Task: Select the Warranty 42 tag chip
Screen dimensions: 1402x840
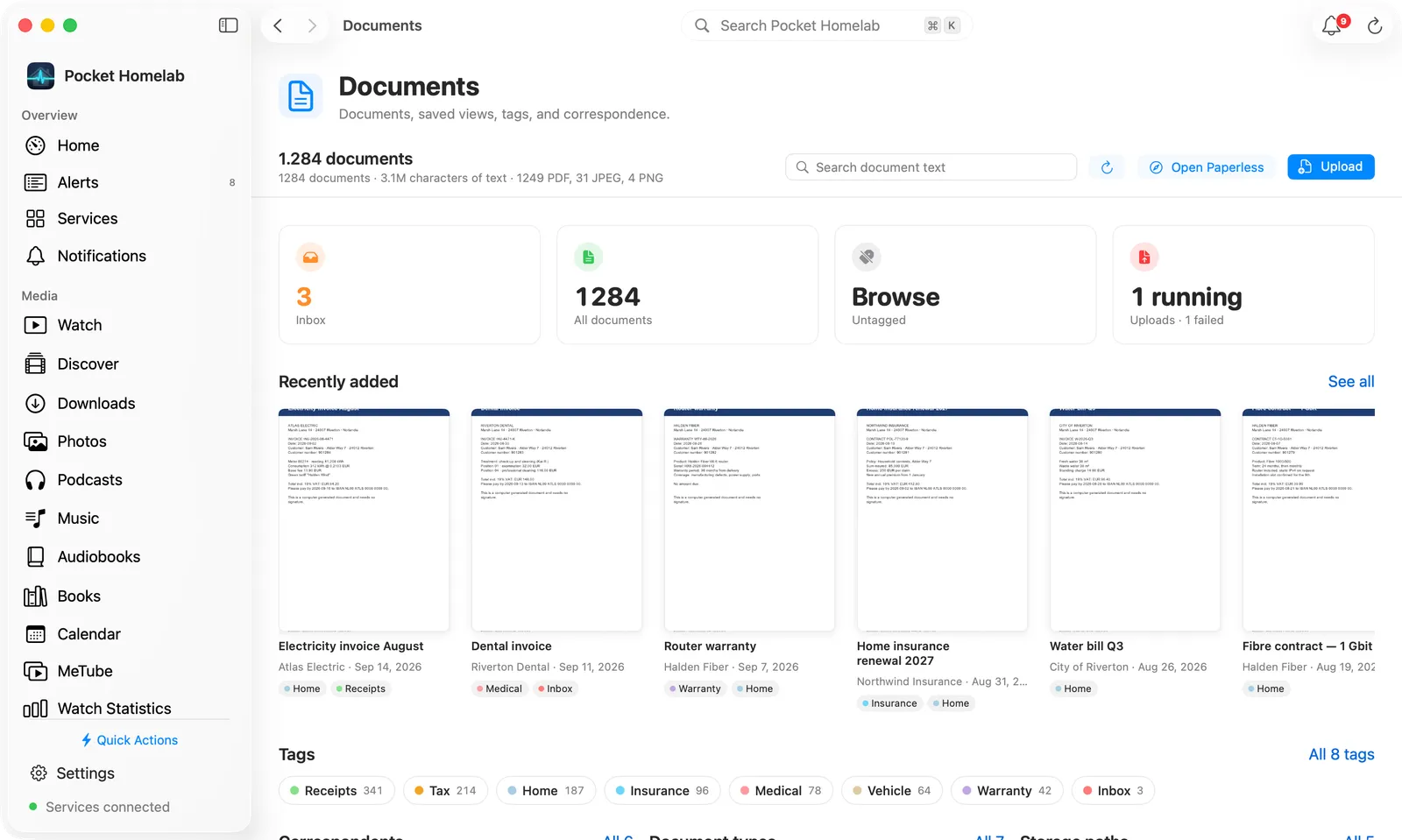Action: (x=1007, y=790)
